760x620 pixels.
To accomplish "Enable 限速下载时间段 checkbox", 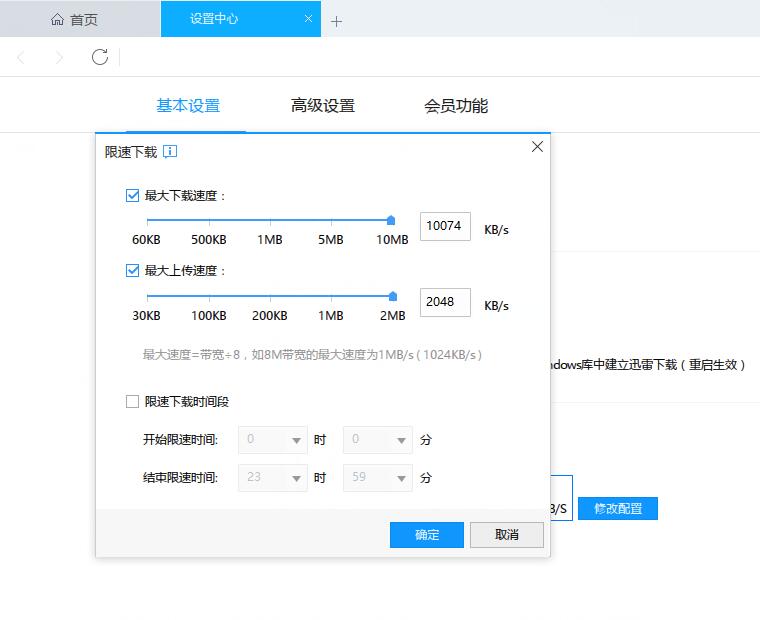I will (132, 401).
